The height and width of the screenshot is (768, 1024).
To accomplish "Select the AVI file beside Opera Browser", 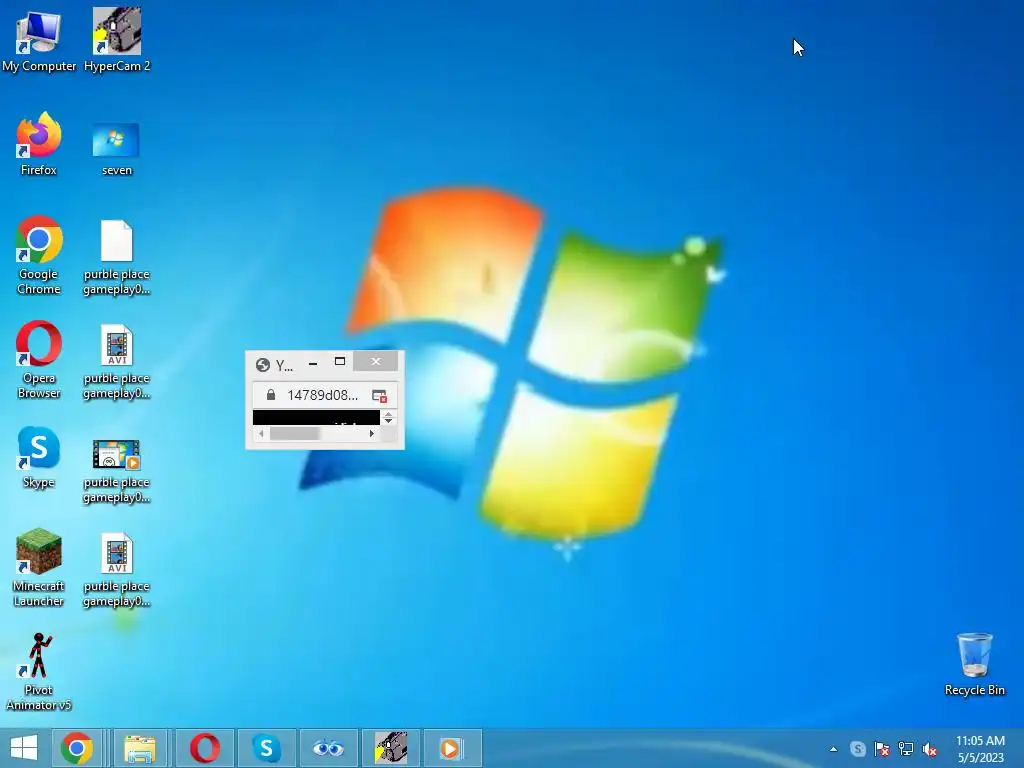I will (116, 362).
